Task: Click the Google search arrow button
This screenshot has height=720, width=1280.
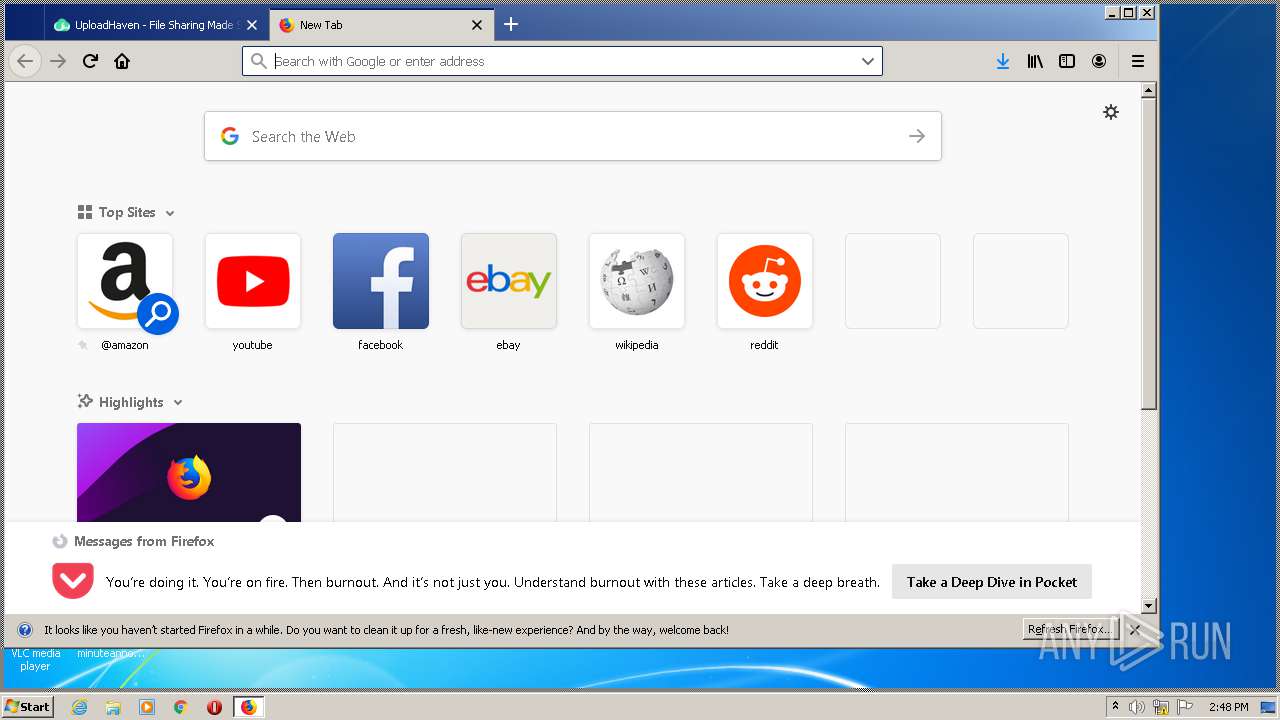Action: [917, 136]
